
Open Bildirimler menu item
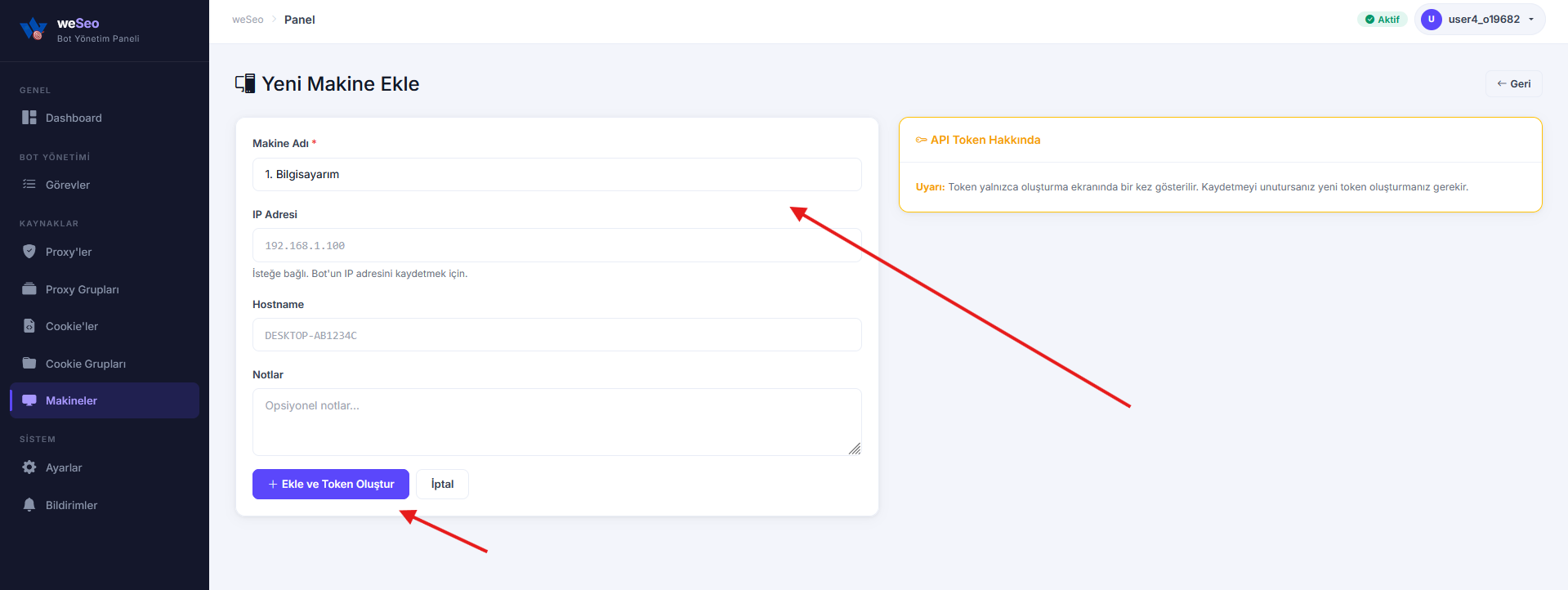pos(105,505)
